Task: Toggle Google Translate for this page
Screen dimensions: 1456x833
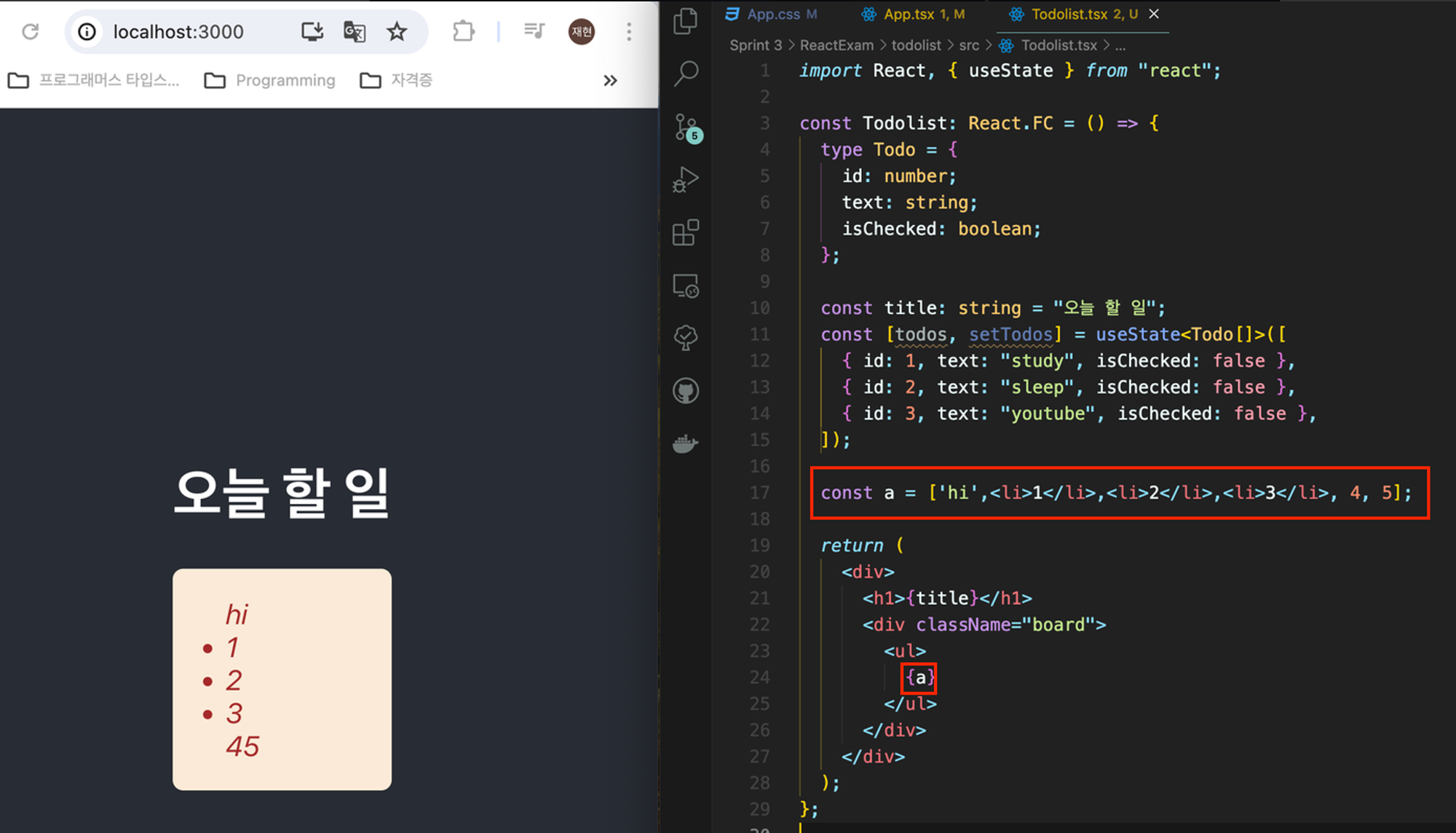Action: [355, 31]
